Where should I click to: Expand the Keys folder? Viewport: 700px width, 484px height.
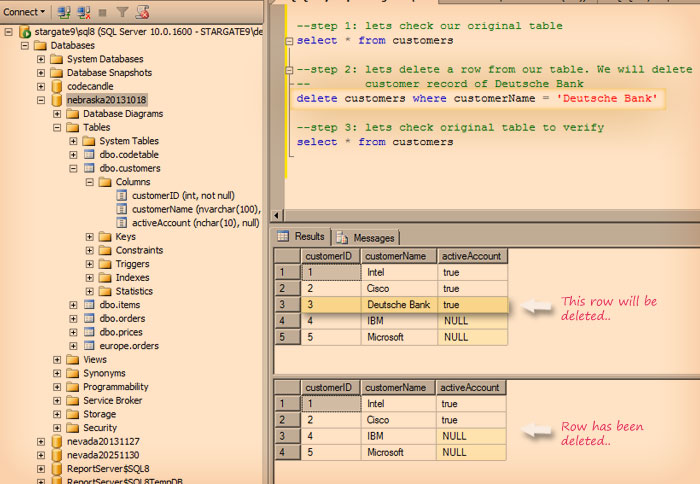pyautogui.click(x=89, y=237)
